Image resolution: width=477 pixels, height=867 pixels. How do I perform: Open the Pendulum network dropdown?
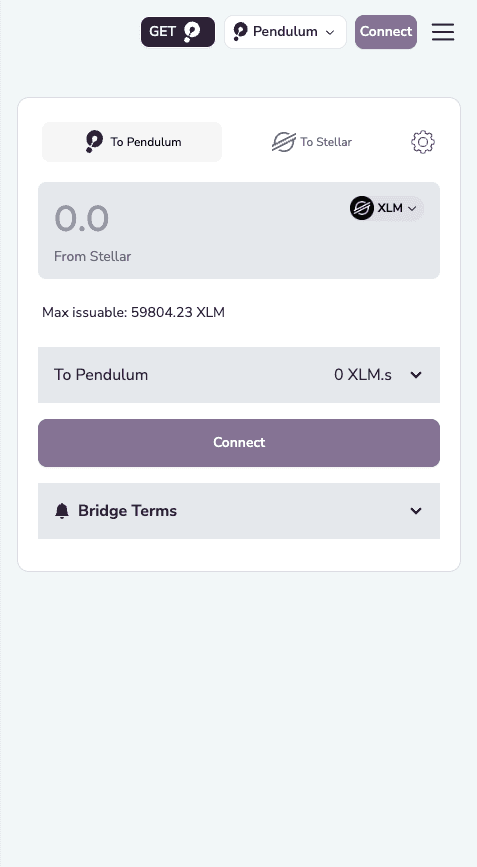pos(285,32)
